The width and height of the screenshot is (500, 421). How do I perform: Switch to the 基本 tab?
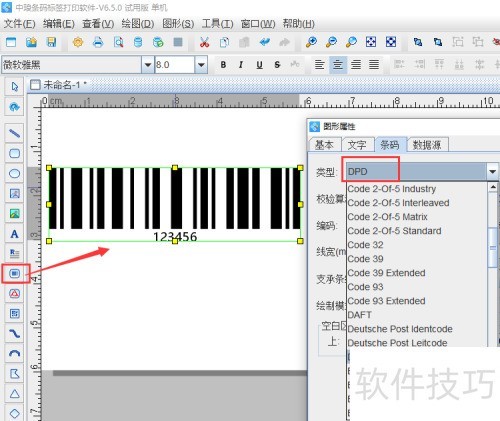click(324, 145)
